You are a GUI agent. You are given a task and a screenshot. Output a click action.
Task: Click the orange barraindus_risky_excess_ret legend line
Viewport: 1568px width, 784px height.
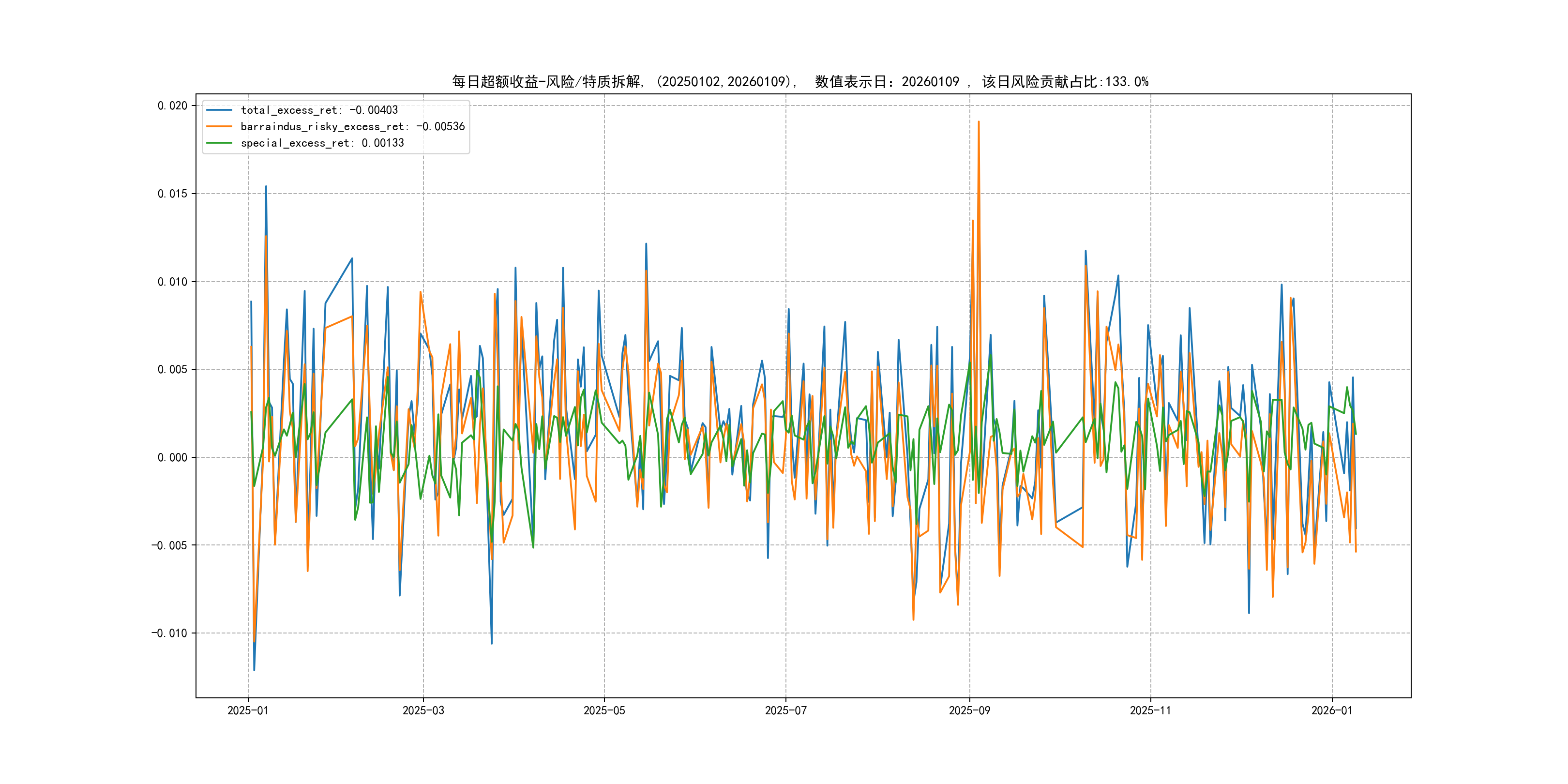(x=219, y=127)
